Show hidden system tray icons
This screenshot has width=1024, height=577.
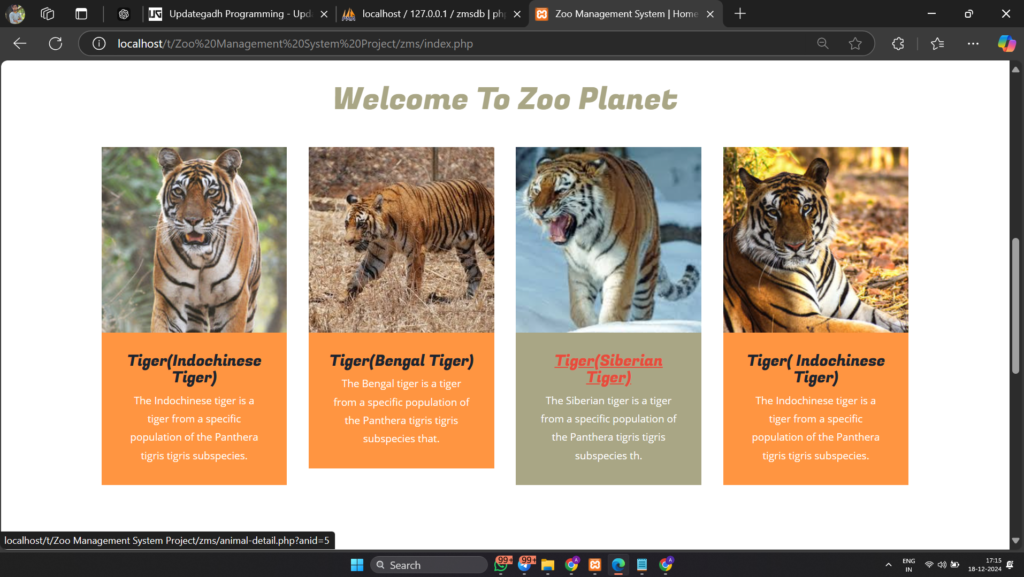888,565
